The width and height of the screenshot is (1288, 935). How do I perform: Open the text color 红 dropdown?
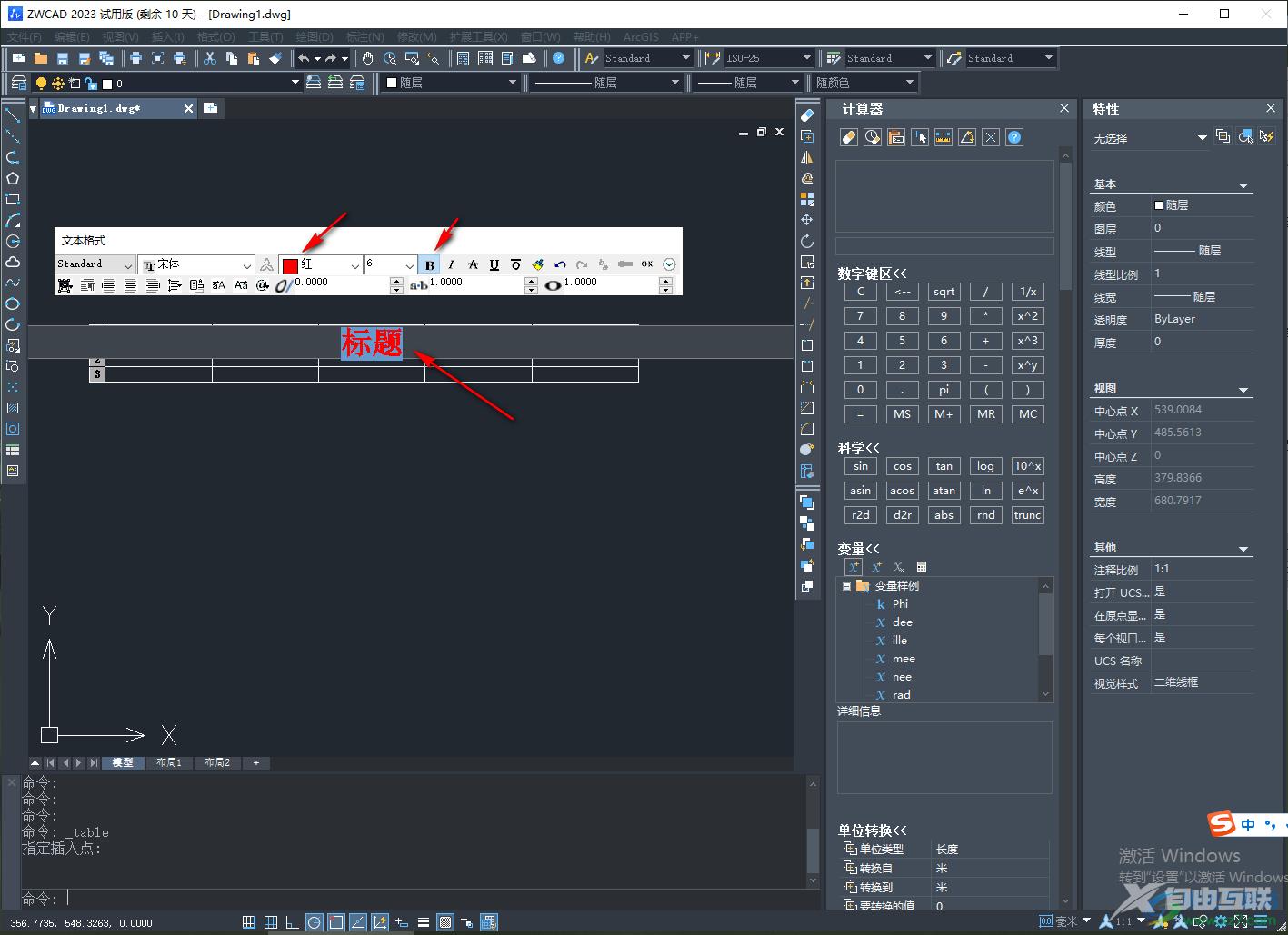click(x=354, y=265)
